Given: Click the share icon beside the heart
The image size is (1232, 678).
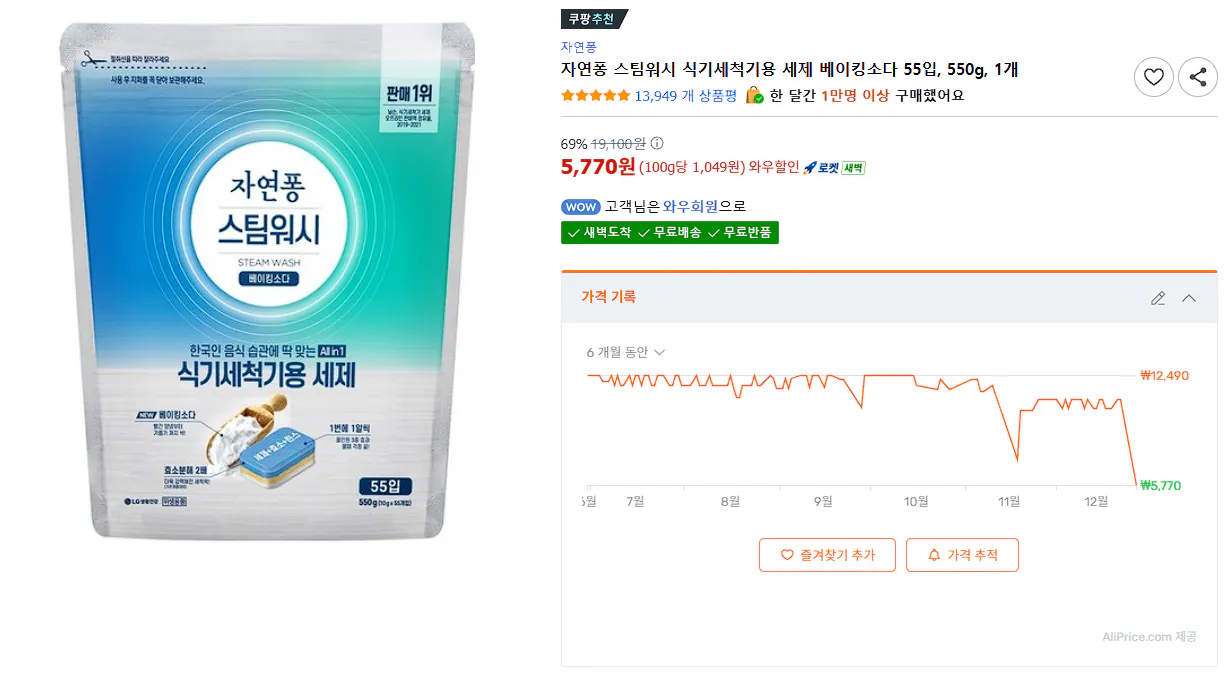Looking at the screenshot, I should click(1197, 77).
